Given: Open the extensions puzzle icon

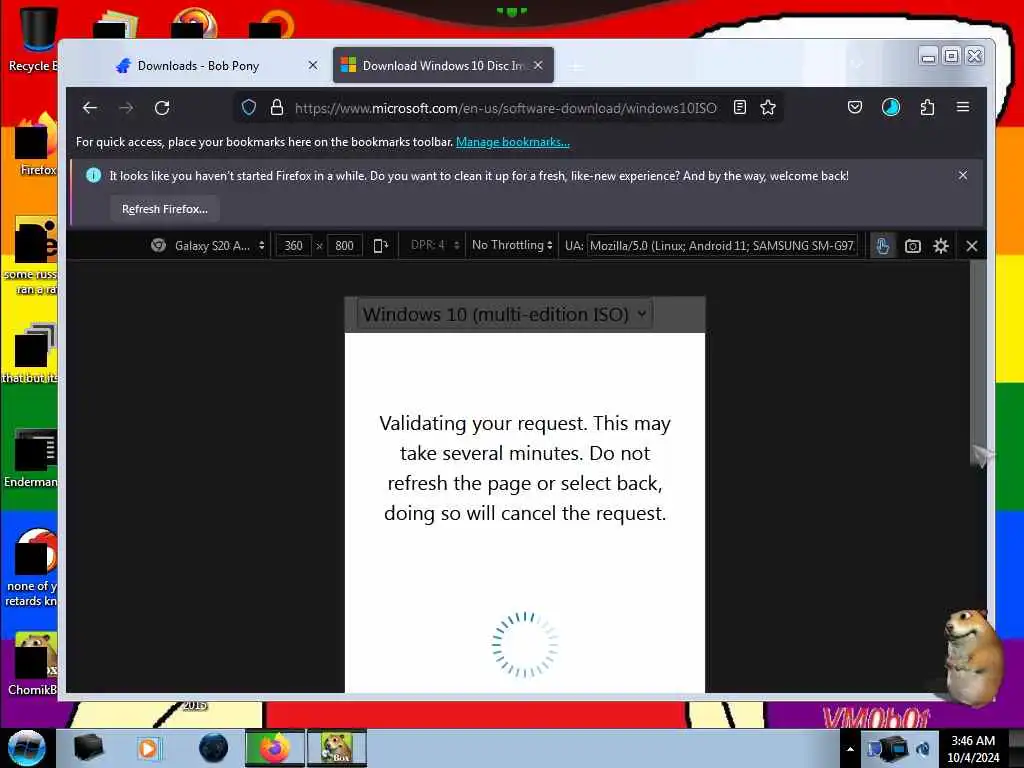Looking at the screenshot, I should coord(927,107).
